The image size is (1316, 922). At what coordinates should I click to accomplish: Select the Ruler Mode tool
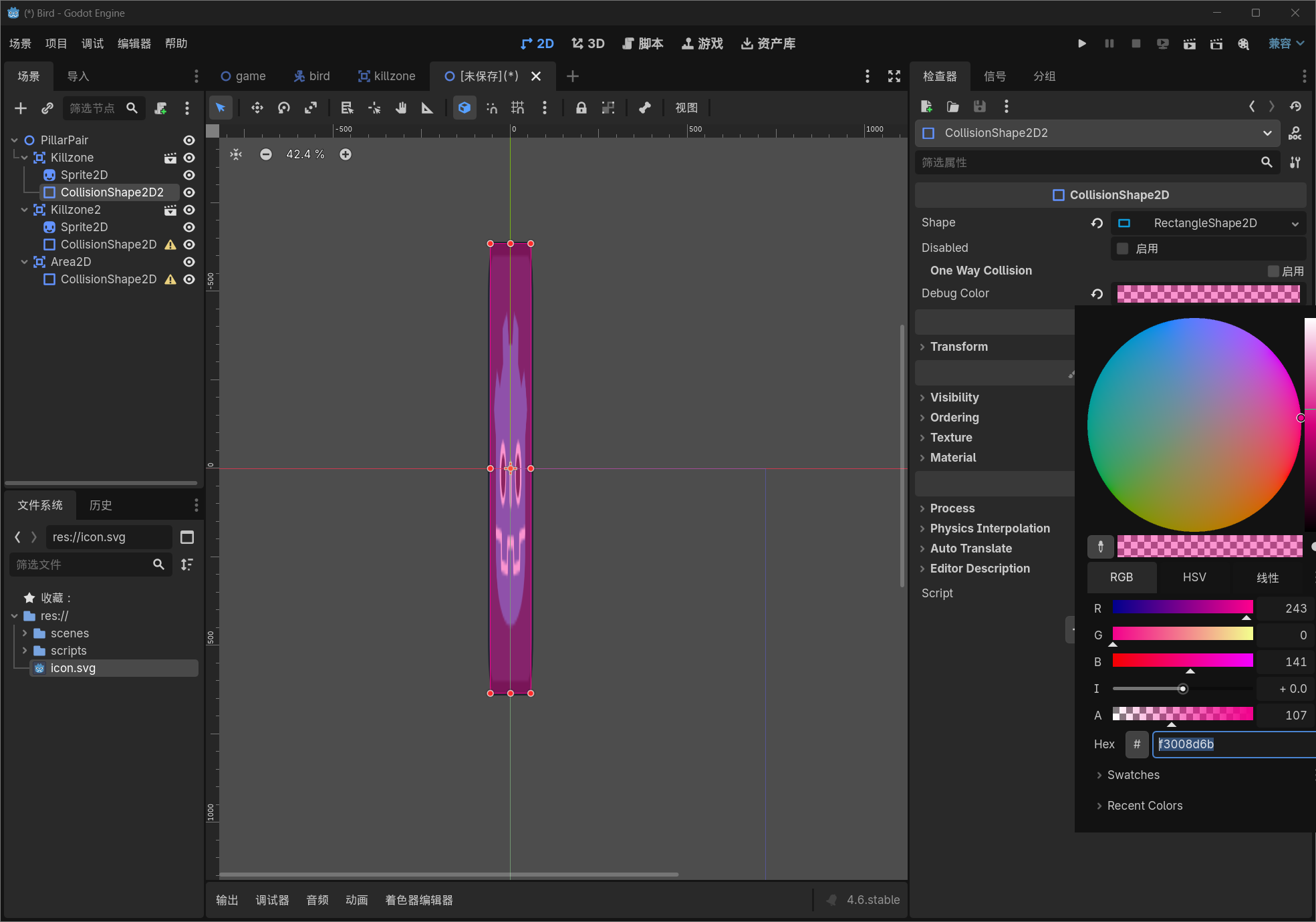[x=427, y=108]
